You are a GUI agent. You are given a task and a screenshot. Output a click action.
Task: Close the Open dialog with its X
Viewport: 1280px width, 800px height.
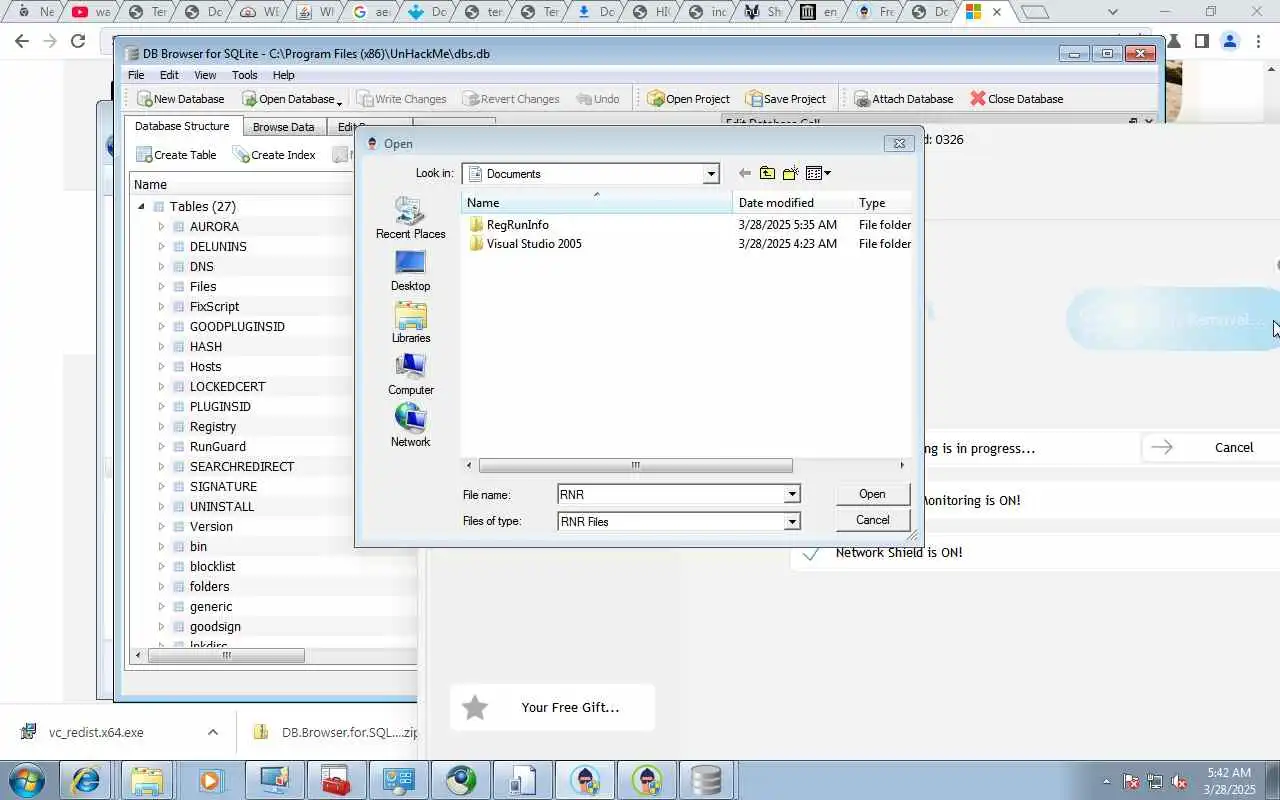click(x=899, y=143)
